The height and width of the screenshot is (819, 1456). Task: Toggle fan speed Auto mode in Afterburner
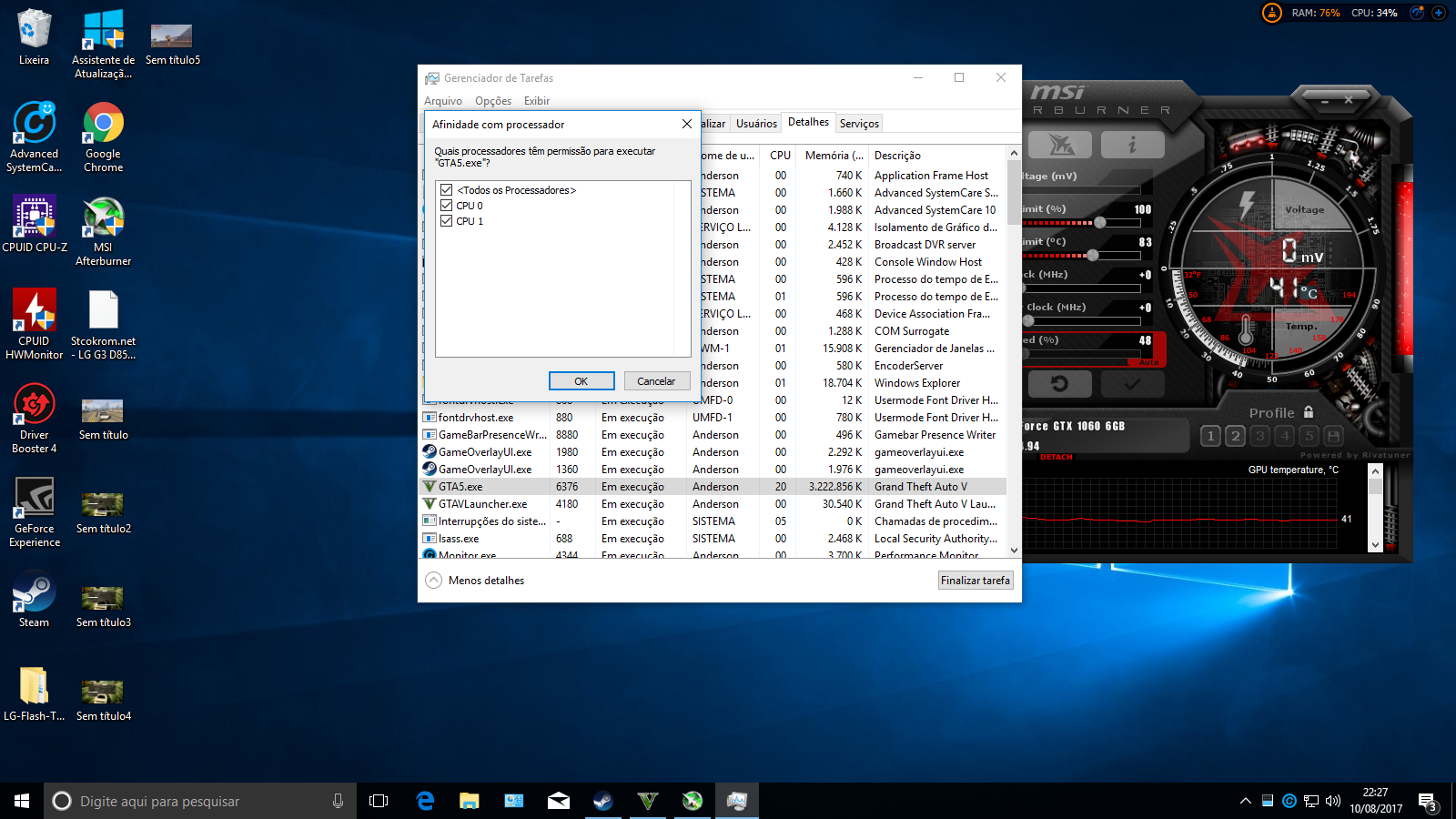coord(1148,362)
